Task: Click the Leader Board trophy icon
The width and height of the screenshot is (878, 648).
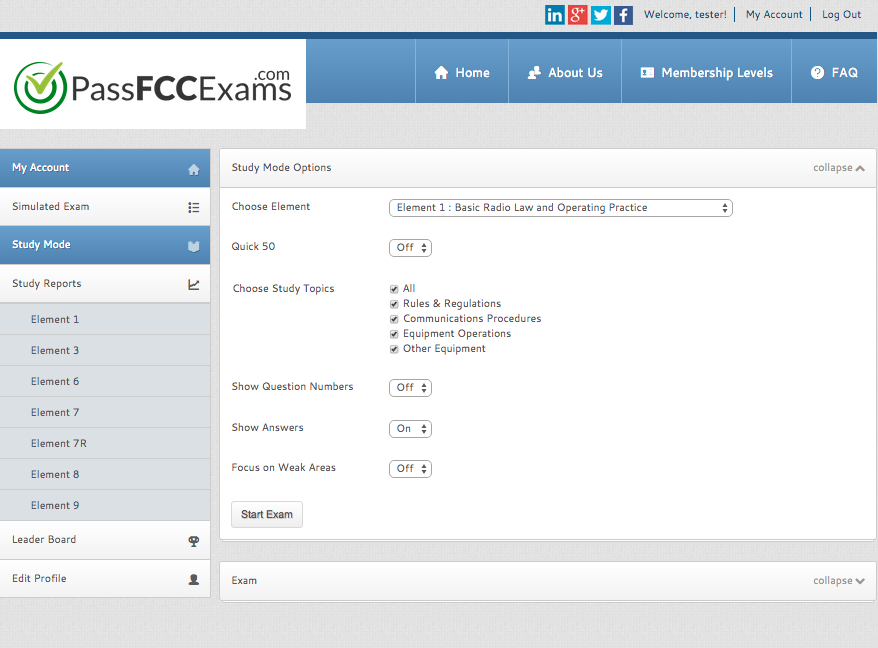Action: coord(194,541)
